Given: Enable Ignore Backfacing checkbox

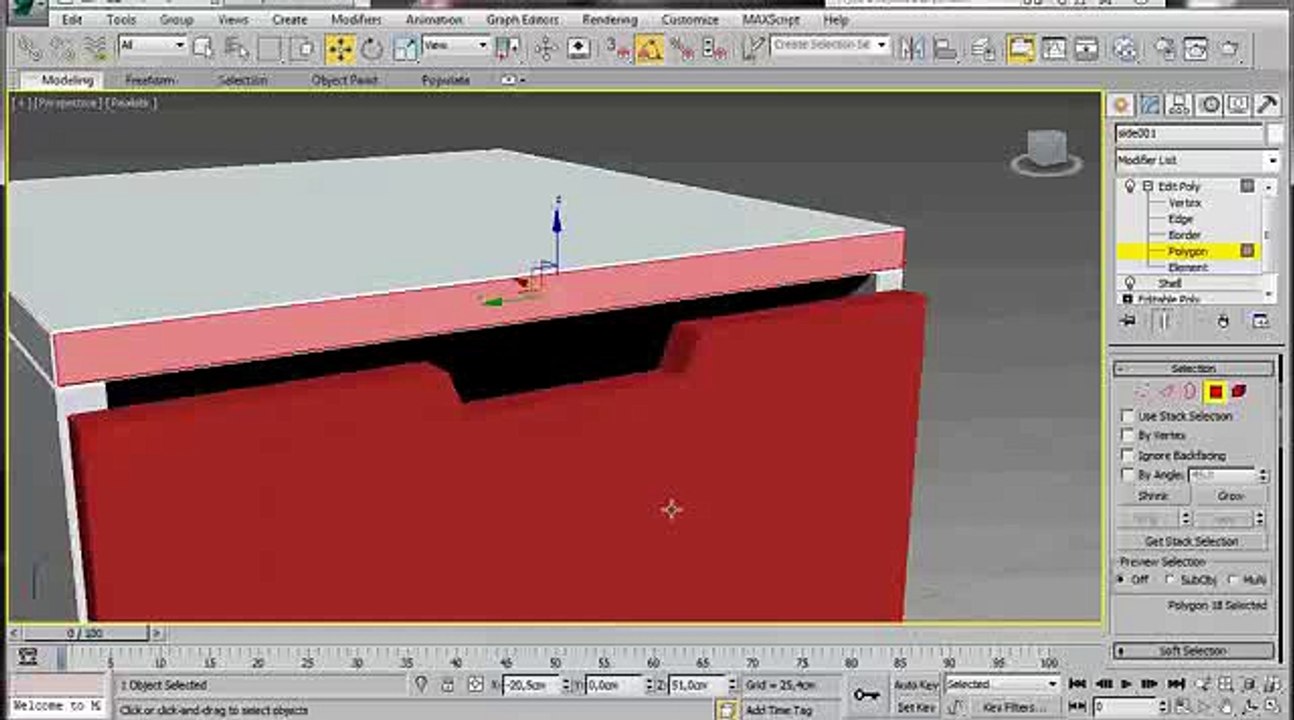Looking at the screenshot, I should [x=1128, y=456].
